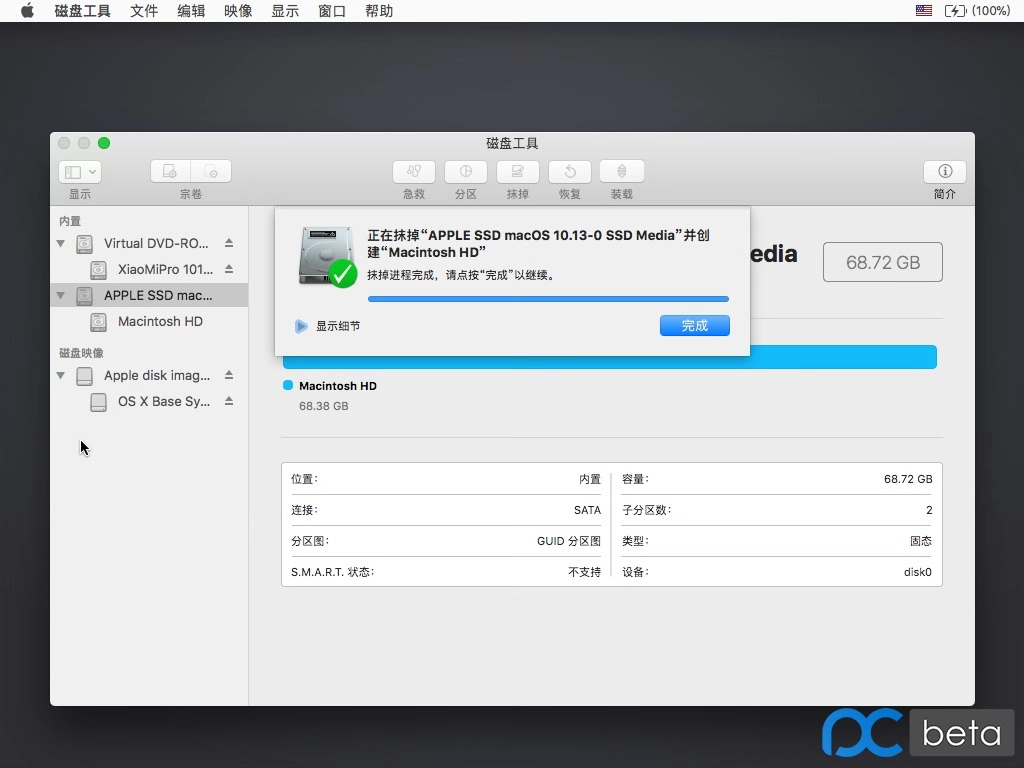Open the sidebar view (显示) dropdown

pos(80,172)
